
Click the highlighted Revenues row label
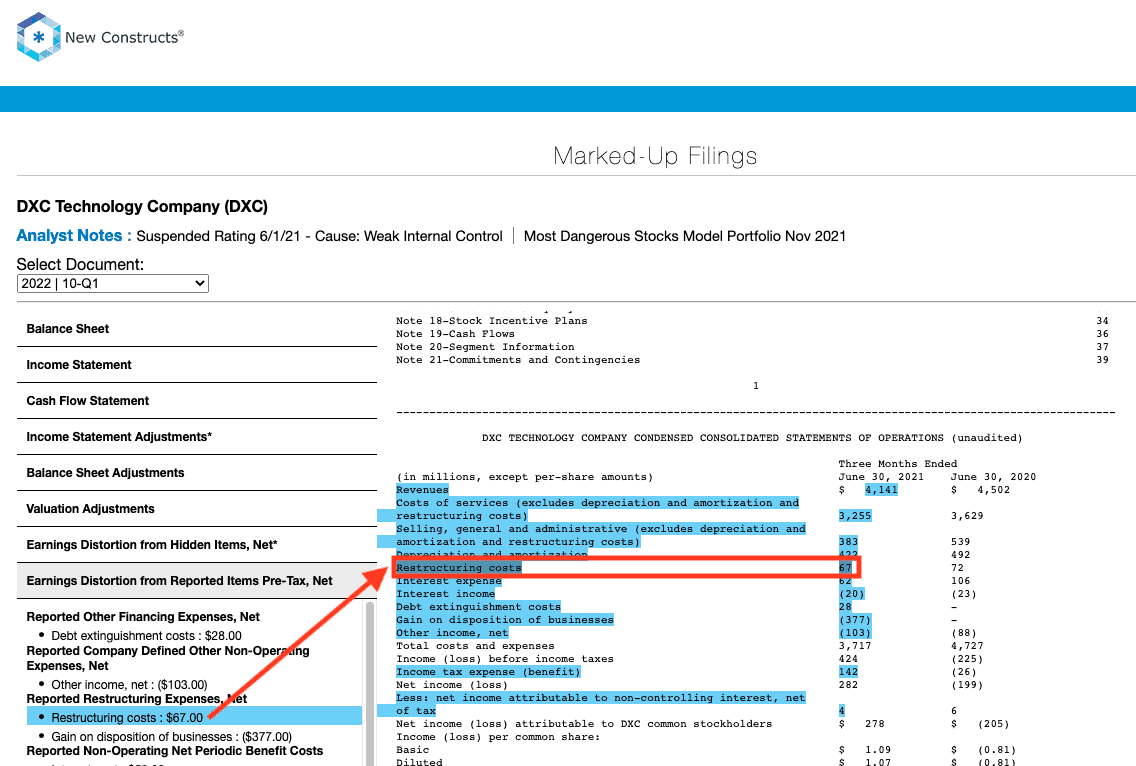tap(422, 490)
